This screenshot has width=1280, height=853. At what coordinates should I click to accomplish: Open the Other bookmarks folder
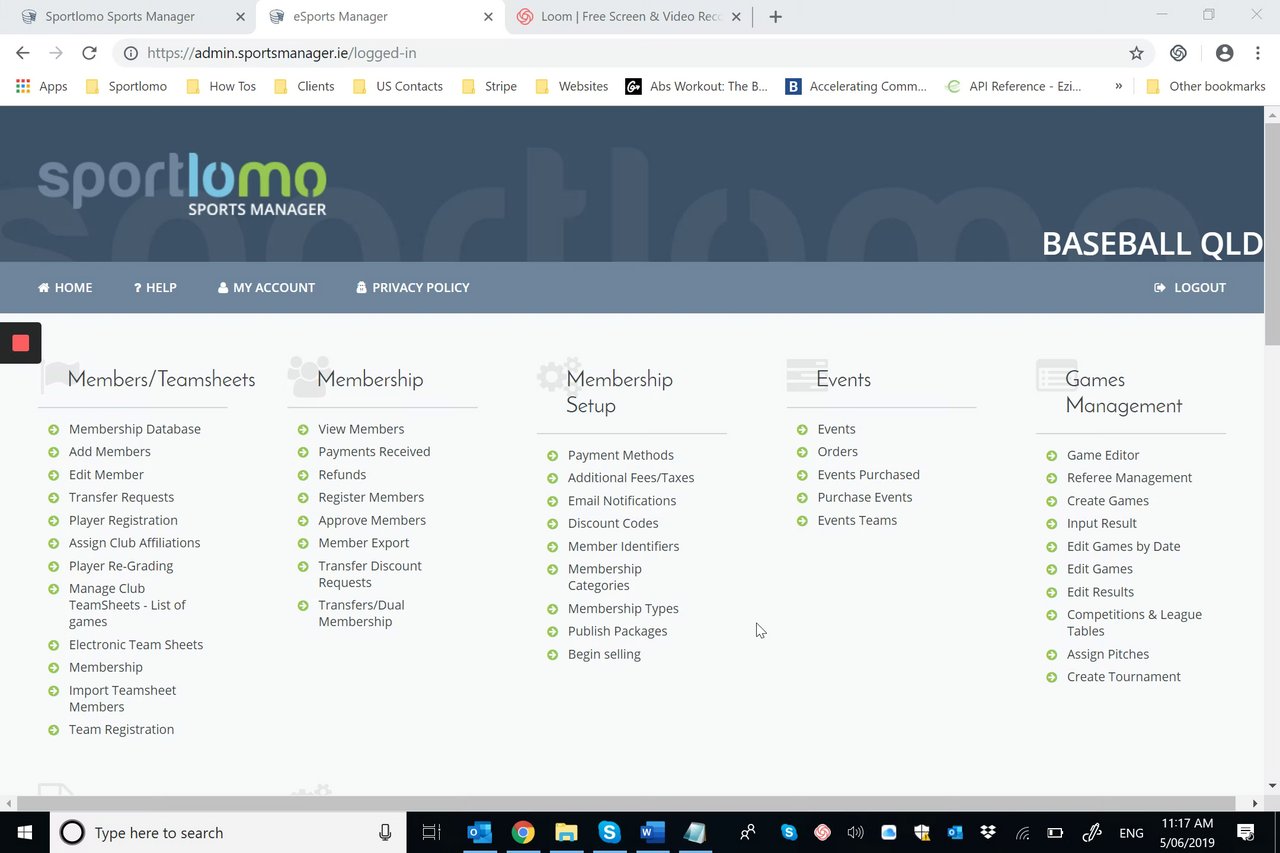[1206, 86]
